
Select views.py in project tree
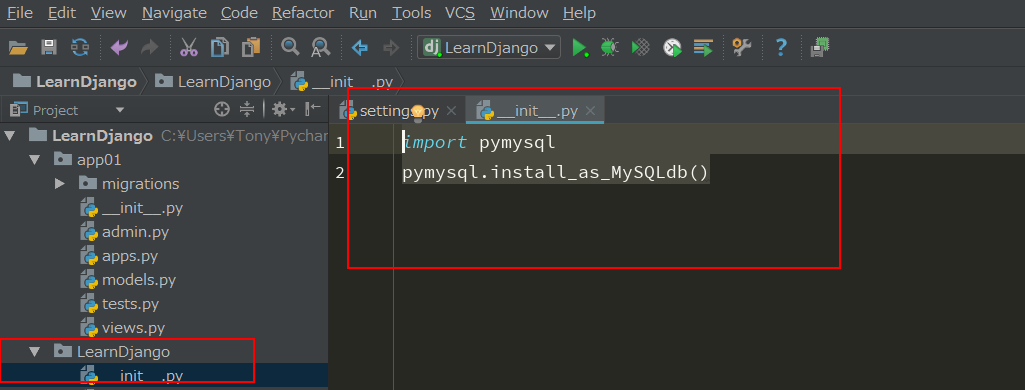coord(122,328)
